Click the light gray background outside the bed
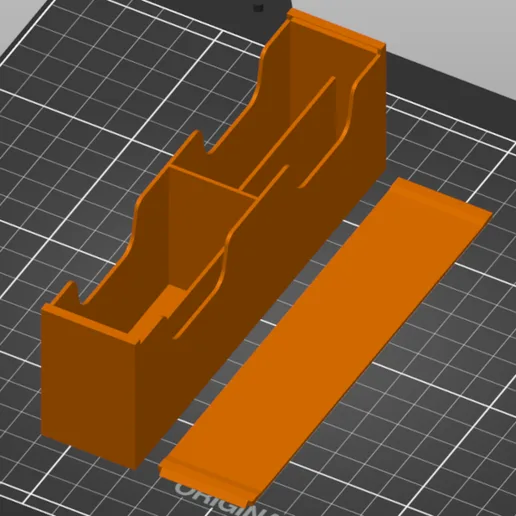 pos(433,33)
